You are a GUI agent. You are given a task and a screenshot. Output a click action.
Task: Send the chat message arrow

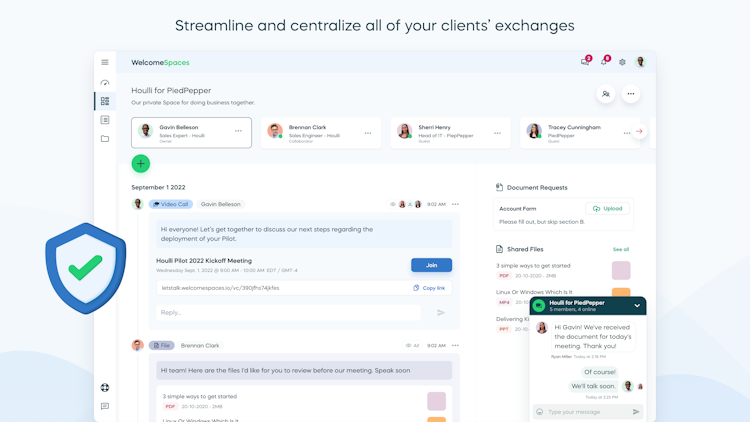click(636, 411)
